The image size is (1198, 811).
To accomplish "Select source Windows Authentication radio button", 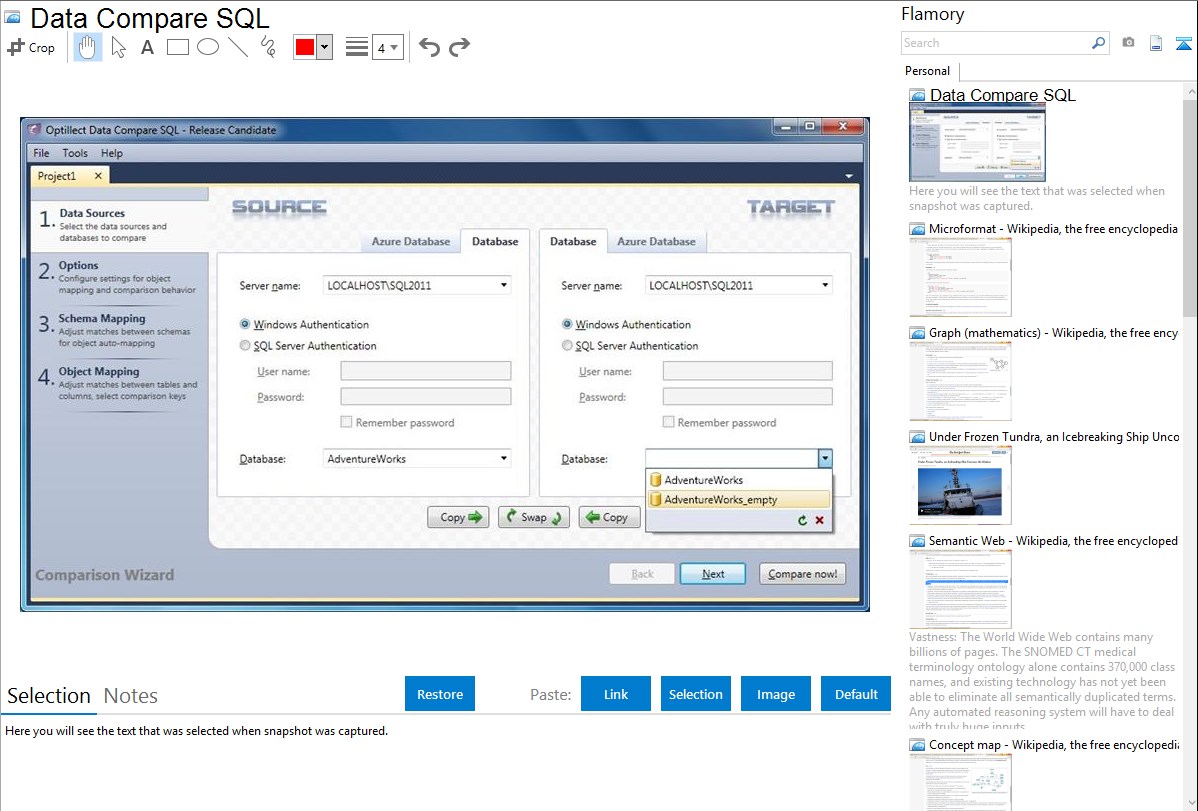I will (x=245, y=324).
